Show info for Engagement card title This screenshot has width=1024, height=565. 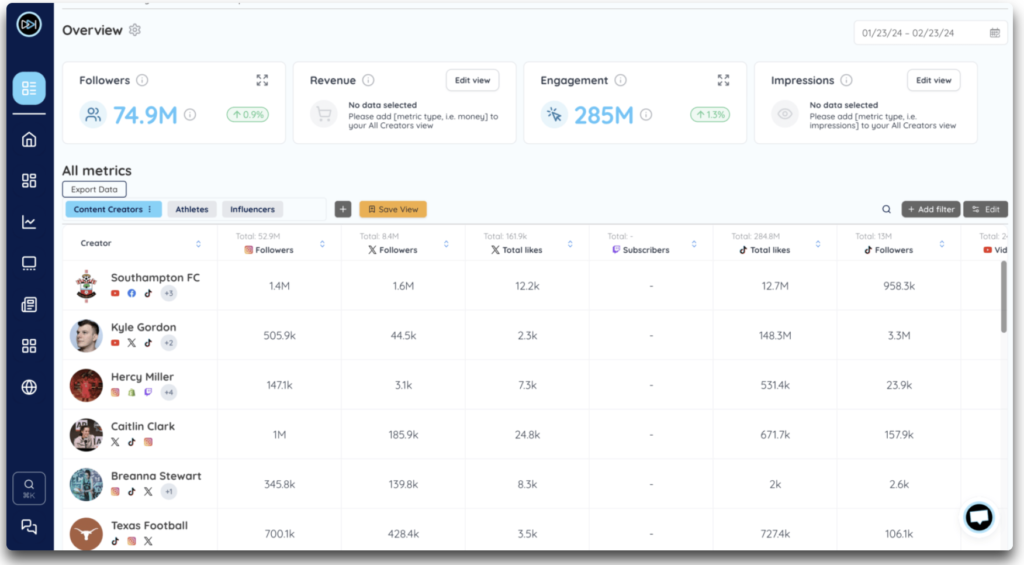(x=620, y=80)
